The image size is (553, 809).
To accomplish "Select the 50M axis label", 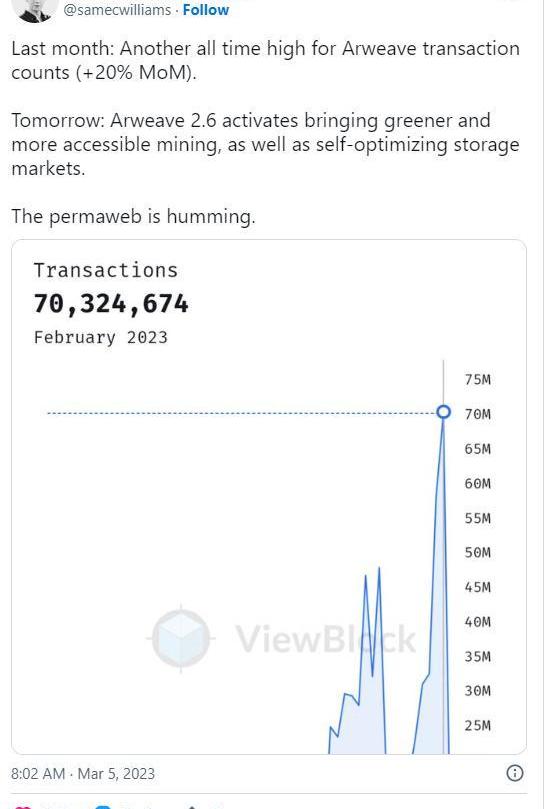I will point(477,553).
